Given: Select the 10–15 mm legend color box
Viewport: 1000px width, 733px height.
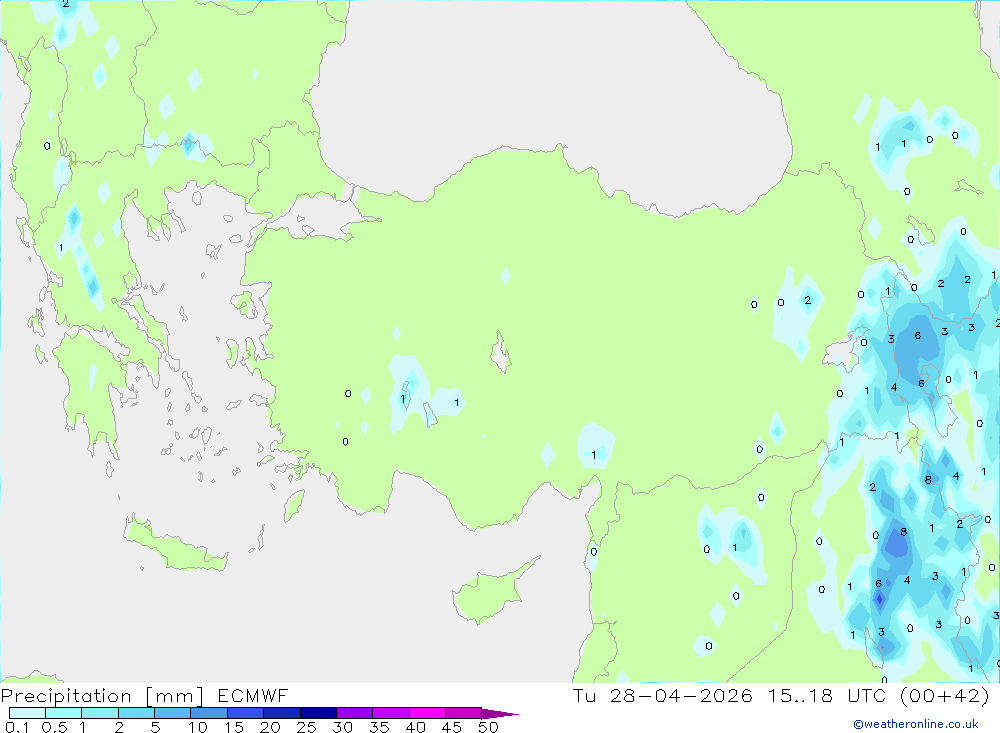Looking at the screenshot, I should pos(209,713).
